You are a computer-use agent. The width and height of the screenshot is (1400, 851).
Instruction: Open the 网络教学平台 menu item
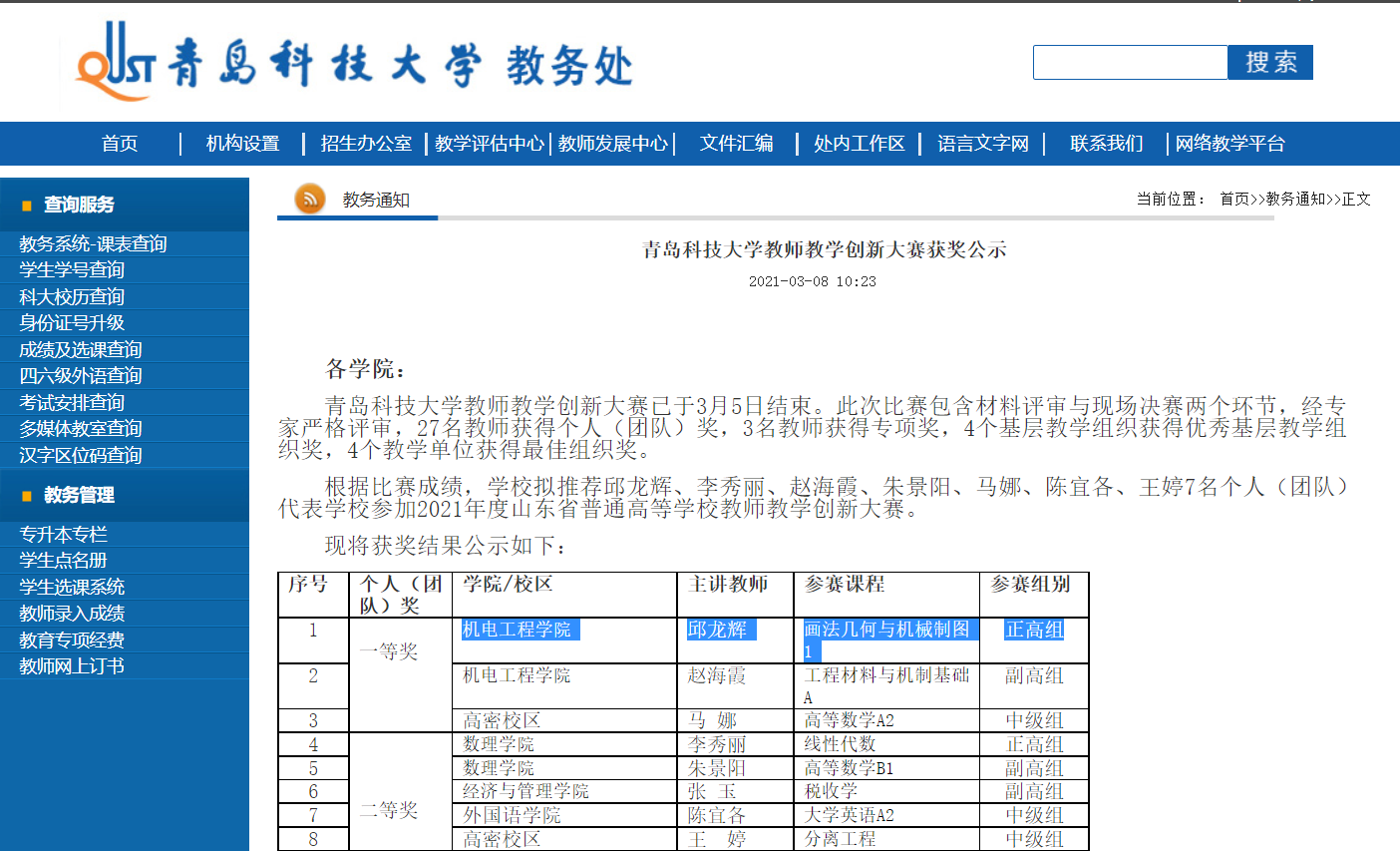pyautogui.click(x=1229, y=144)
